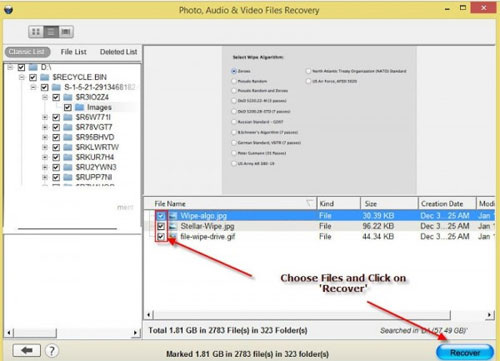This screenshot has width=500, height=361.
Task: Switch to list view mode
Action: (51, 32)
